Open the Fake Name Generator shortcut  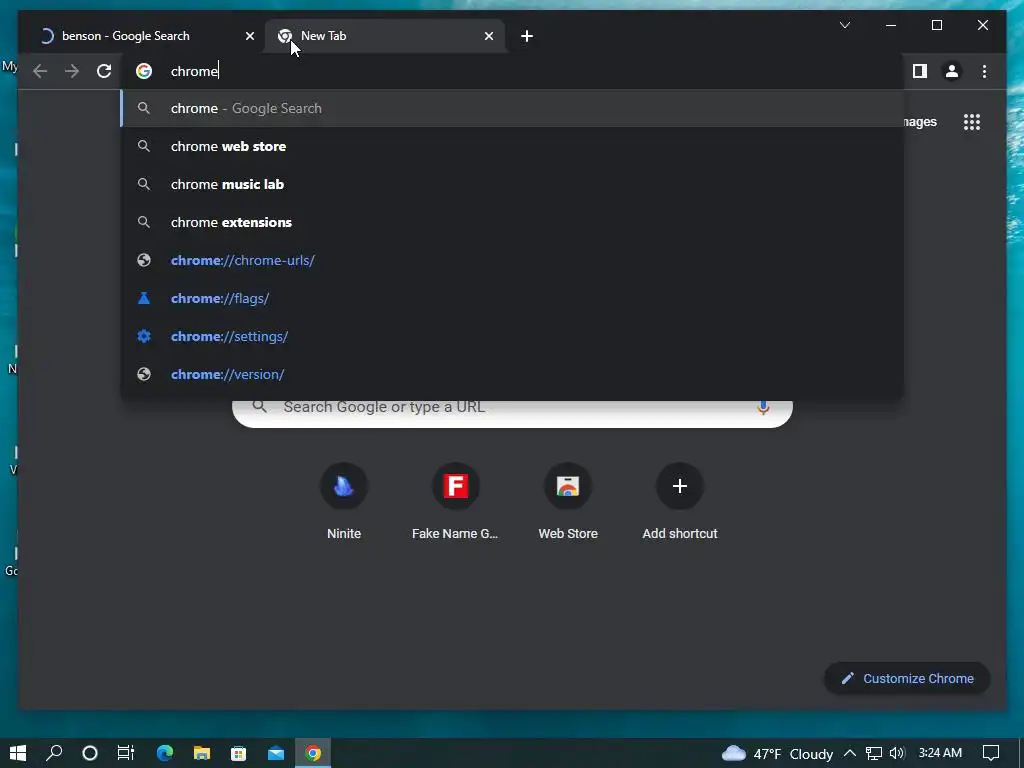pos(455,502)
